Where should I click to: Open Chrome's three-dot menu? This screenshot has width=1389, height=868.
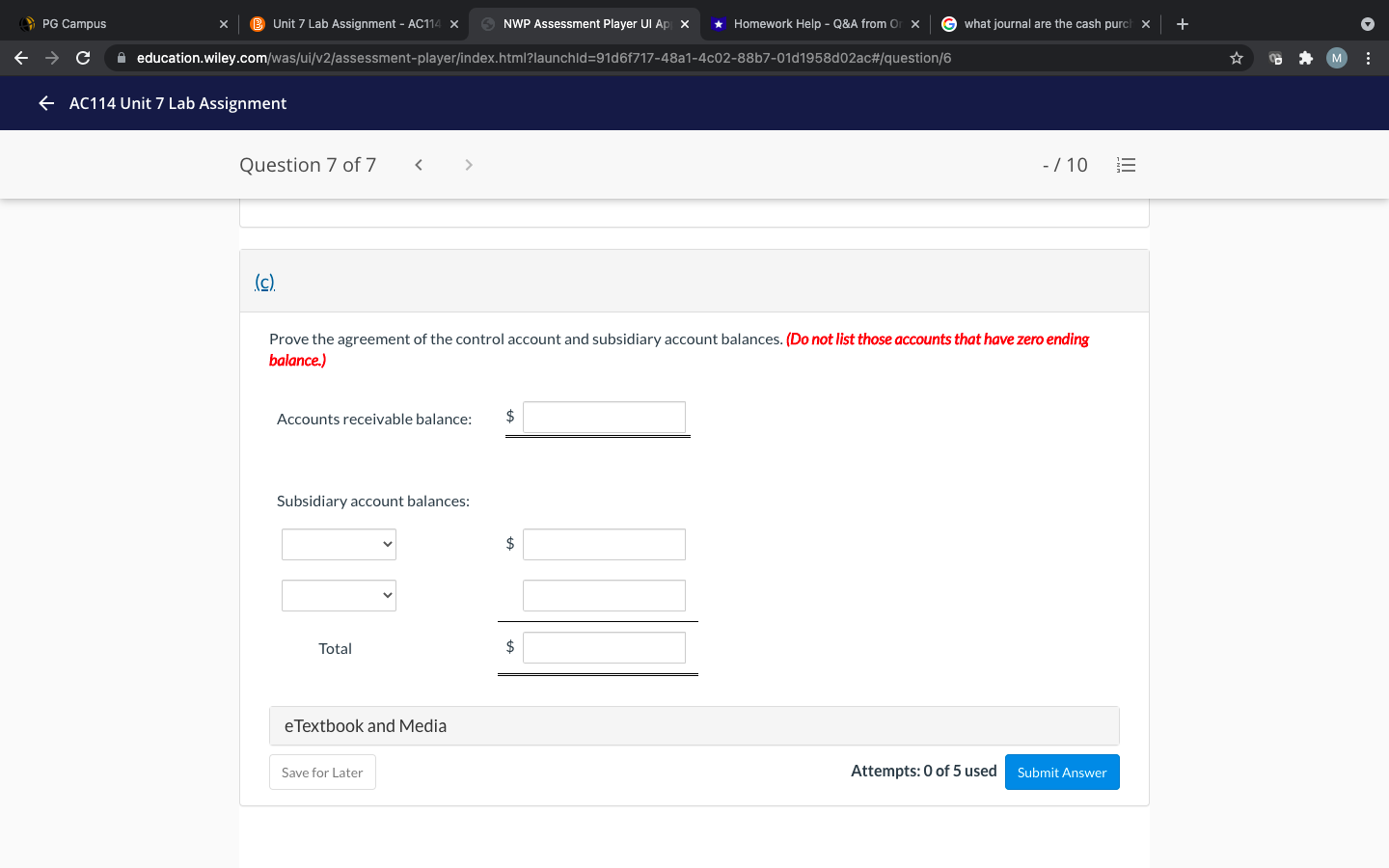pos(1368,58)
